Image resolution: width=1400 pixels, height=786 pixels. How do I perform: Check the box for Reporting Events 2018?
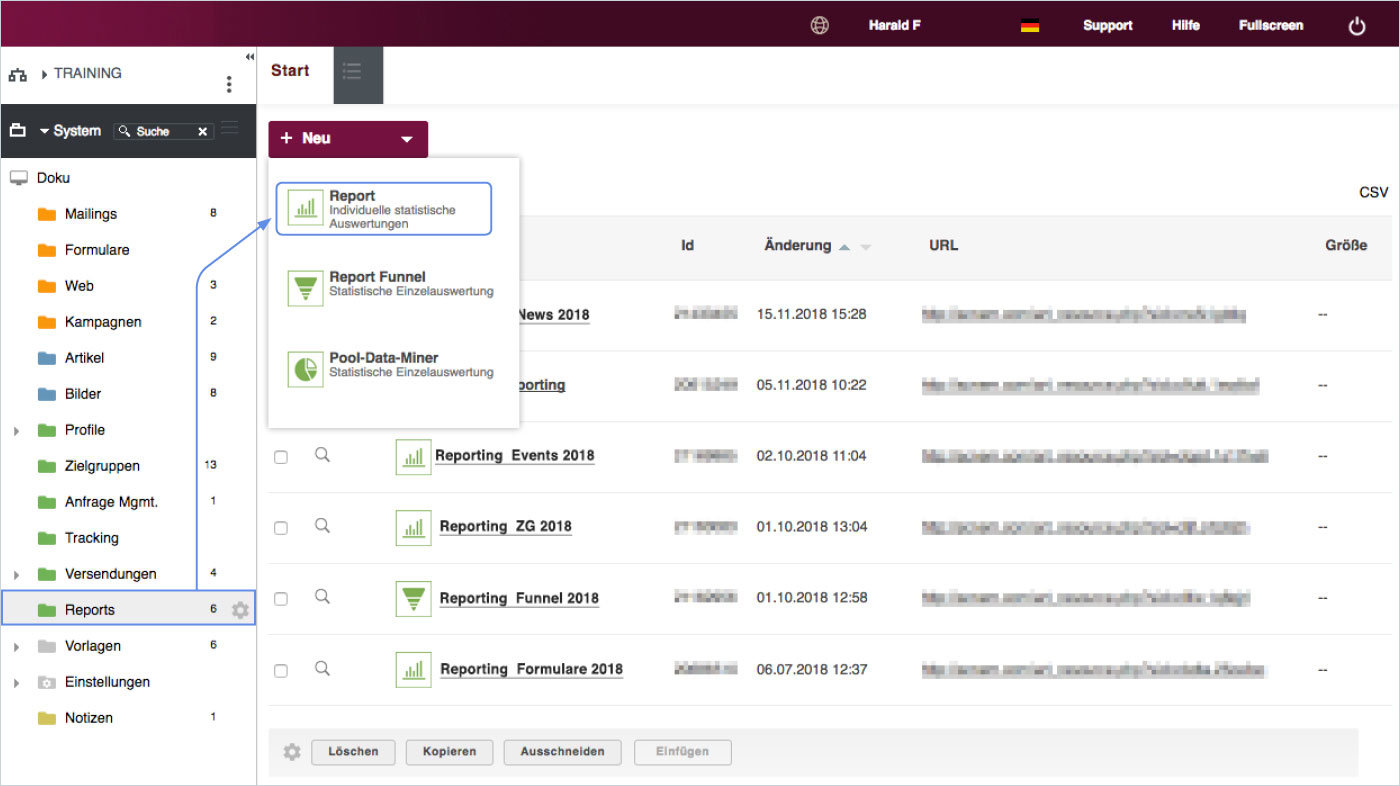click(281, 457)
